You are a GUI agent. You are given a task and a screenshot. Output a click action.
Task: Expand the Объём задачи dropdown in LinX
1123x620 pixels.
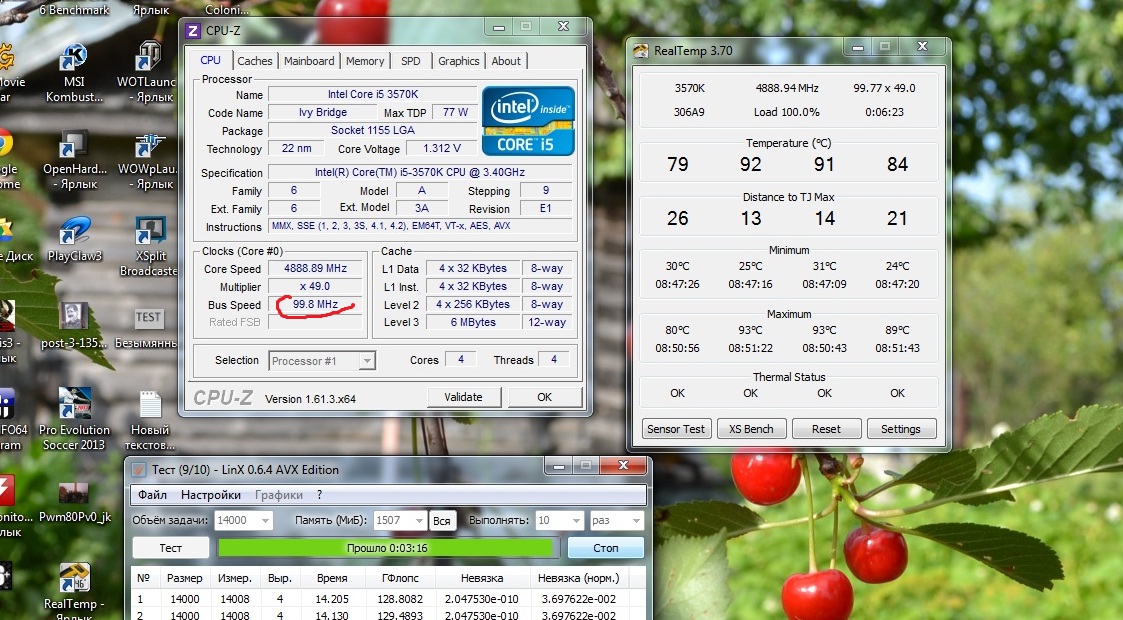coord(263,520)
